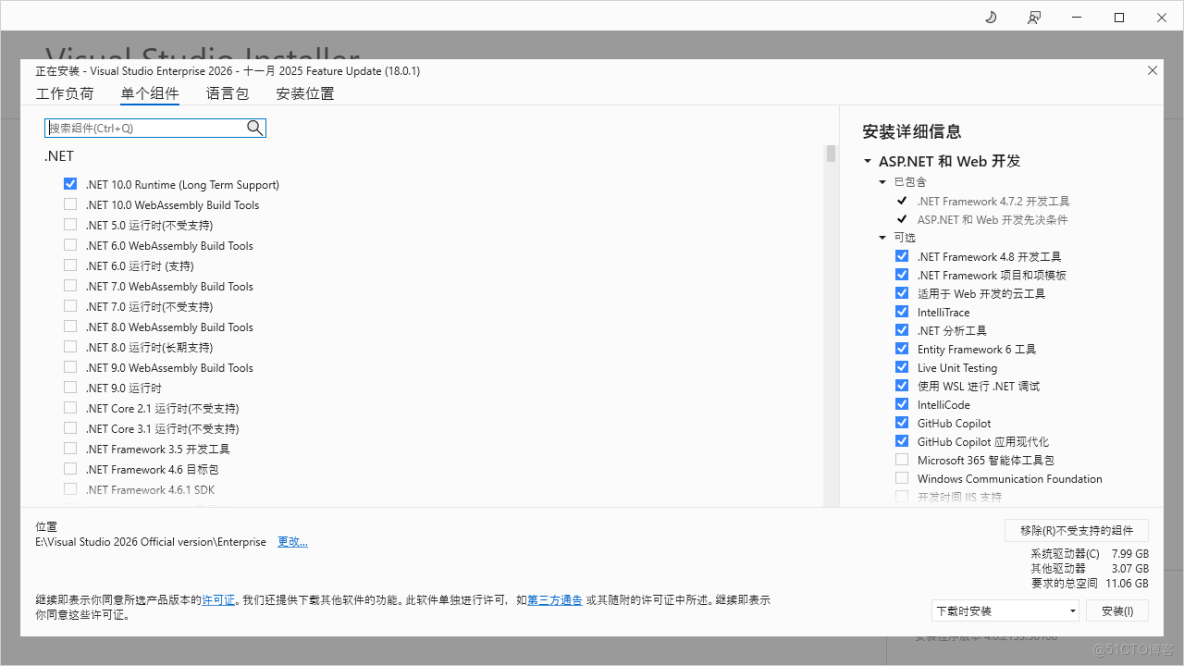Click the 更改... link to change install location
This screenshot has width=1184, height=666.
pos(291,541)
